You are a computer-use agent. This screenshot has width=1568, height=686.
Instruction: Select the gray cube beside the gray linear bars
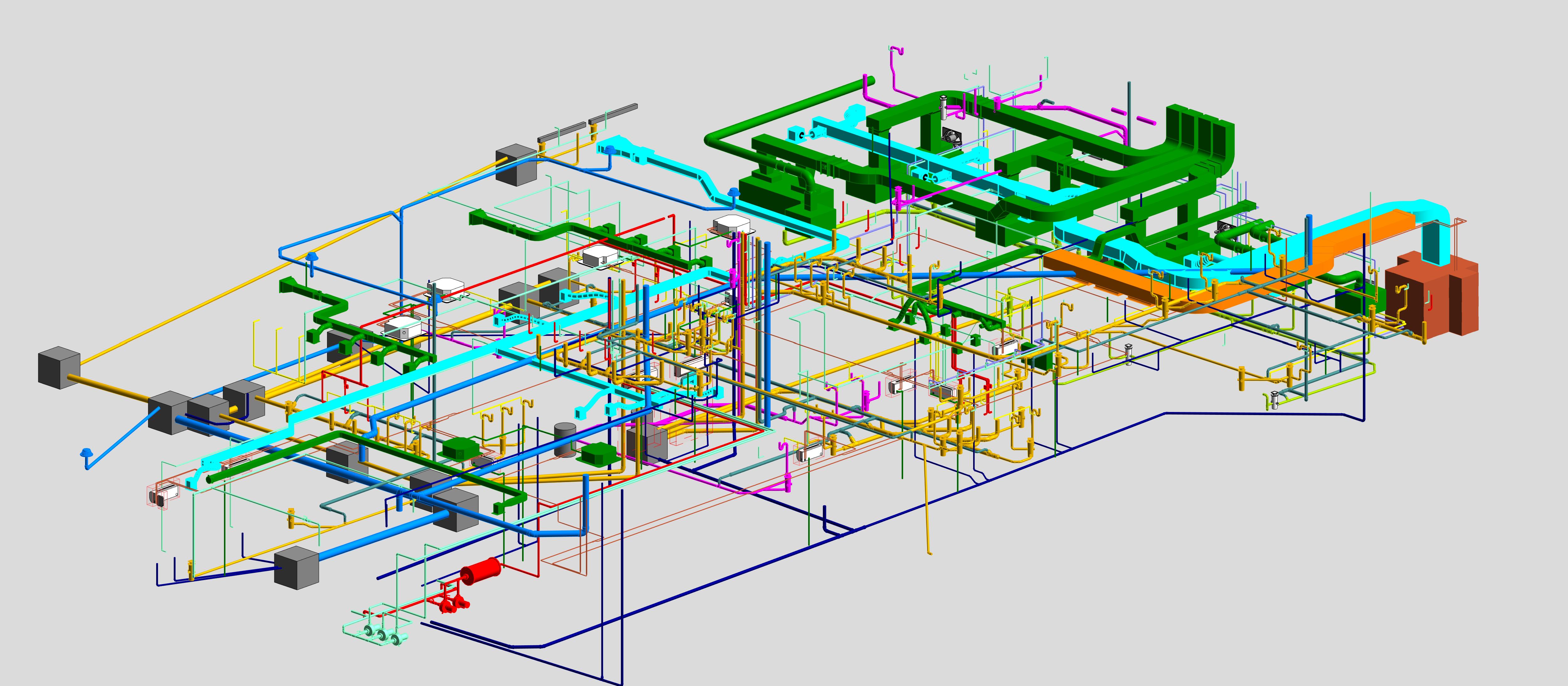point(516,165)
